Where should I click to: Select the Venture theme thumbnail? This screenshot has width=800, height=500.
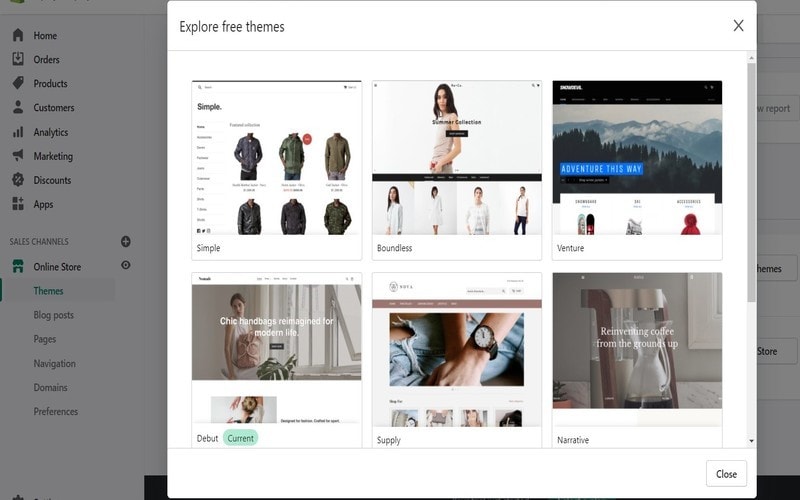coord(637,158)
